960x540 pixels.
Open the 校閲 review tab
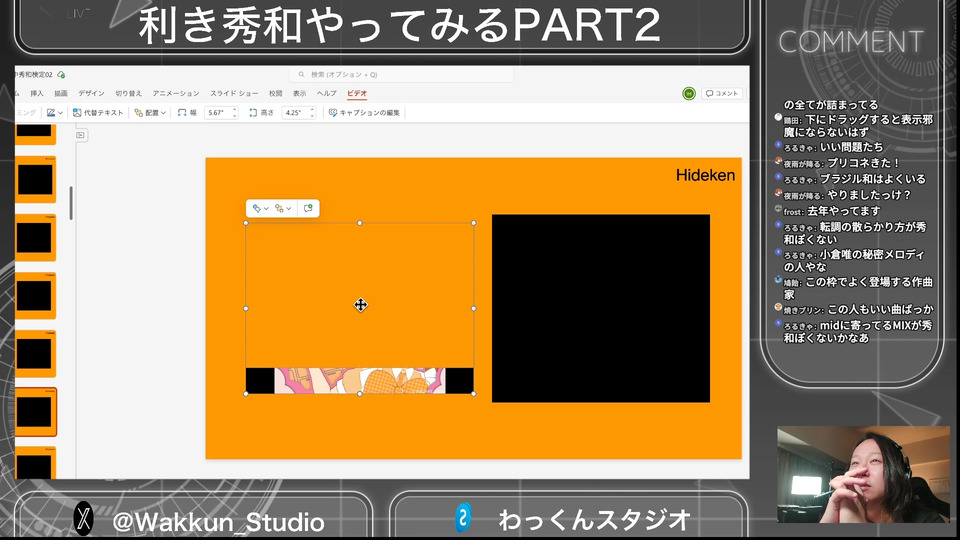276,94
